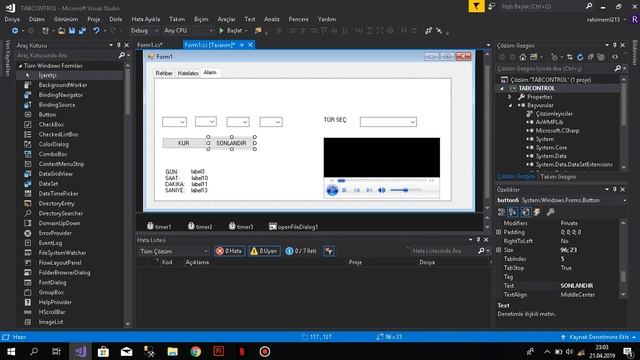Open File Explorer from the taskbar
This screenshot has width=640, height=360.
(173, 351)
